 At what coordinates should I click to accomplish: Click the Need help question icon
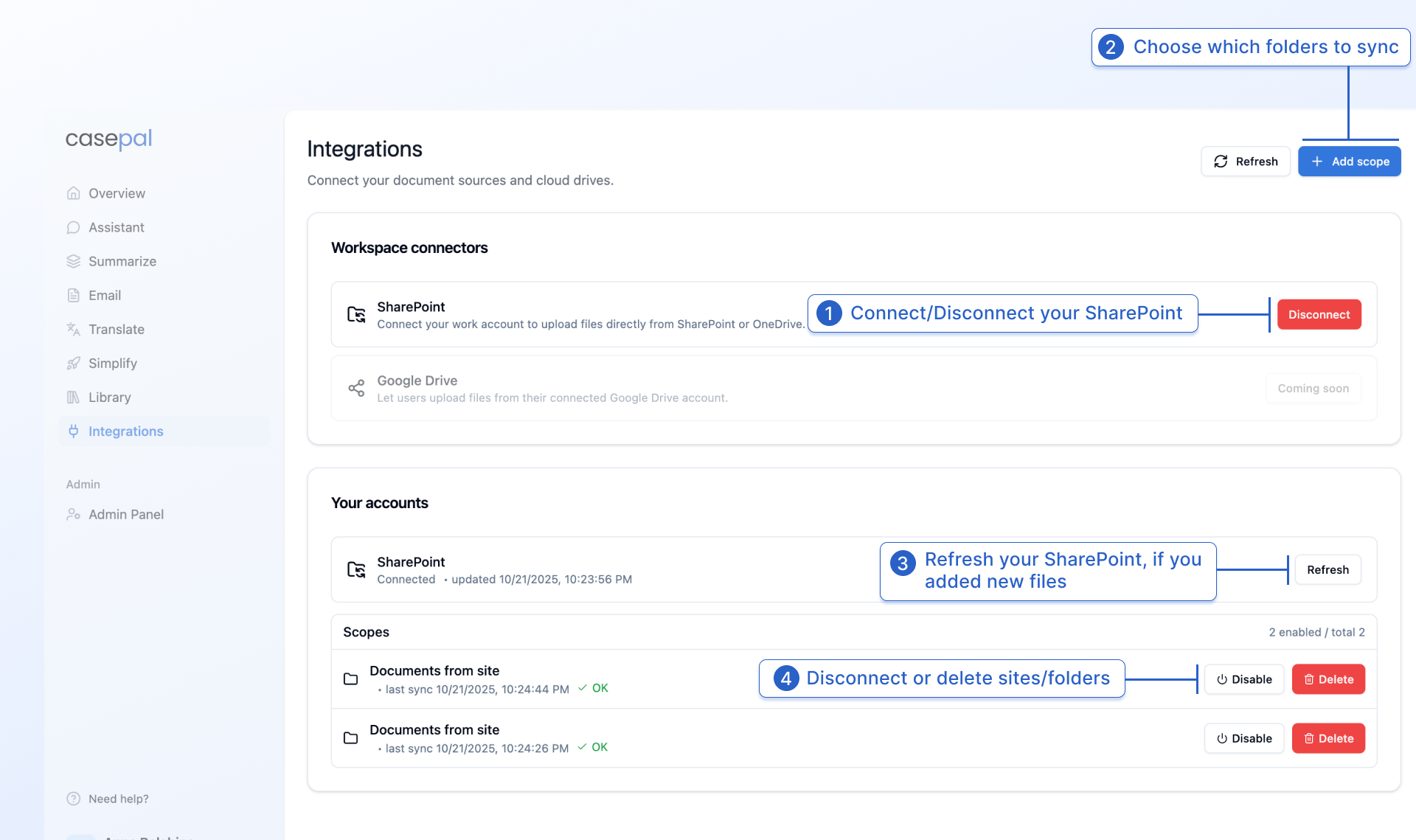pos(73,799)
